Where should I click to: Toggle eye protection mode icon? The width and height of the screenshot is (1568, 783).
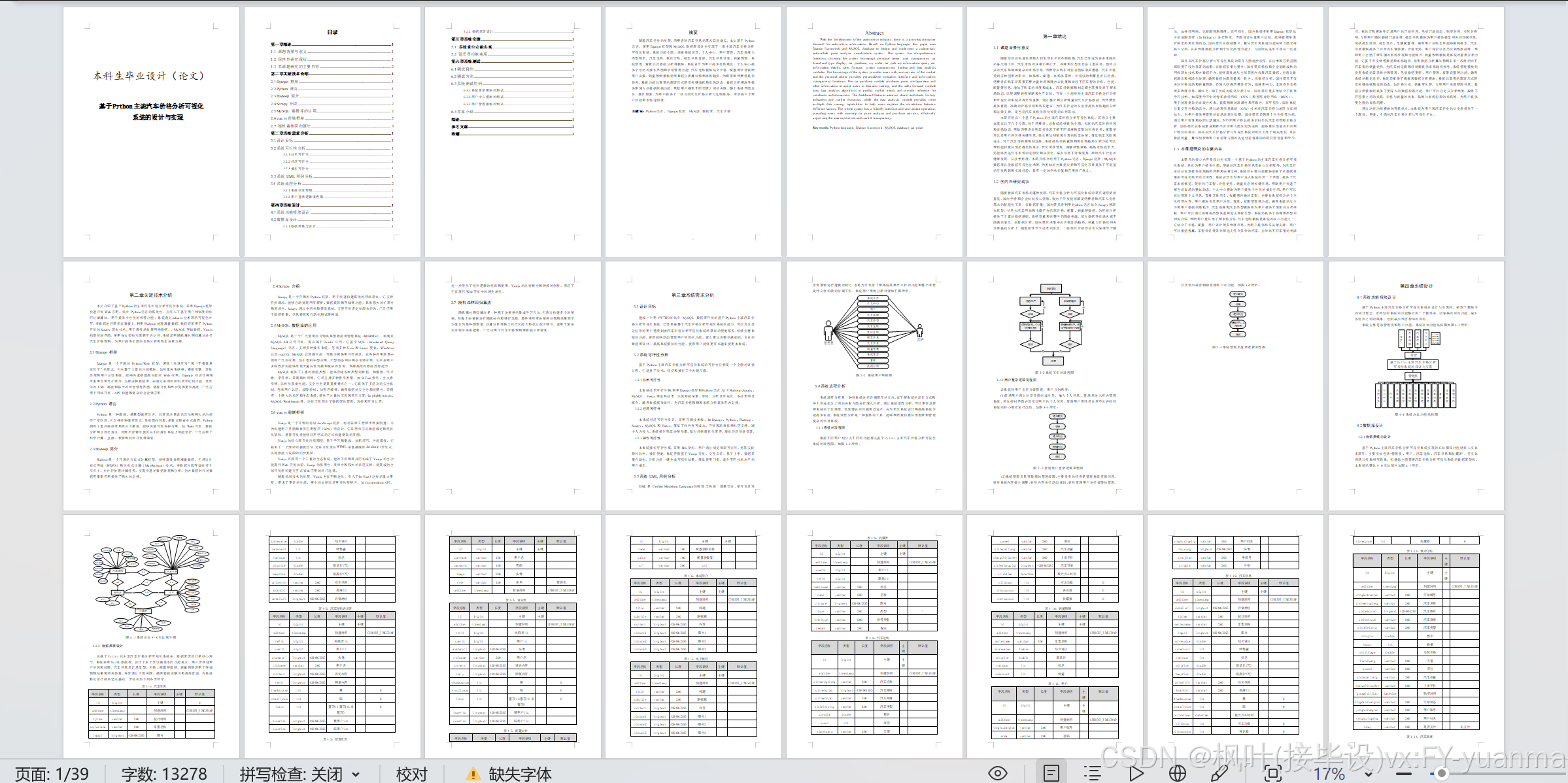997,773
